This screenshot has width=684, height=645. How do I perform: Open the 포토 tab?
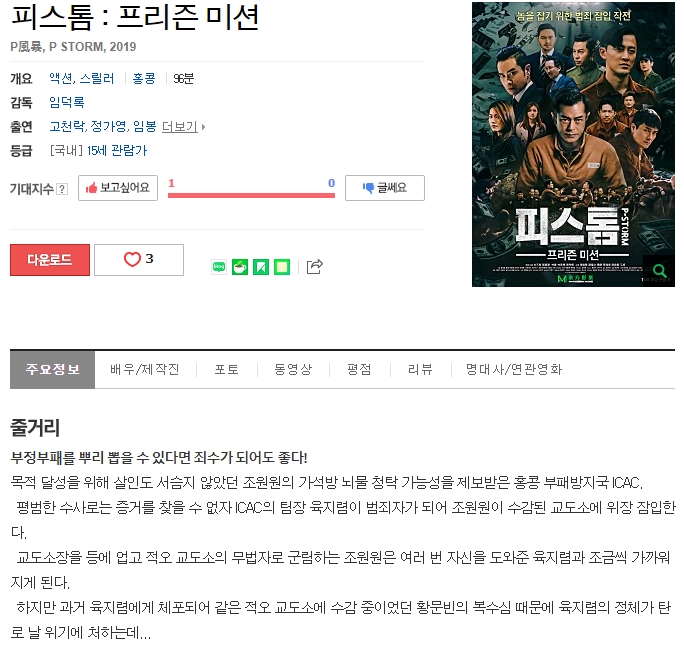[x=227, y=369]
